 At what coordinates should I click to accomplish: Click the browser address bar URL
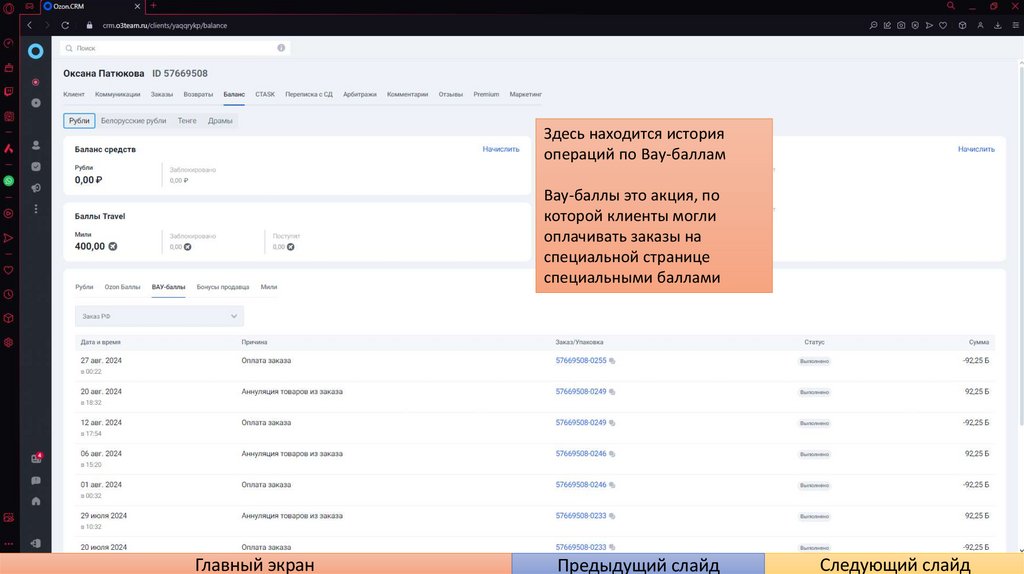tap(165, 25)
